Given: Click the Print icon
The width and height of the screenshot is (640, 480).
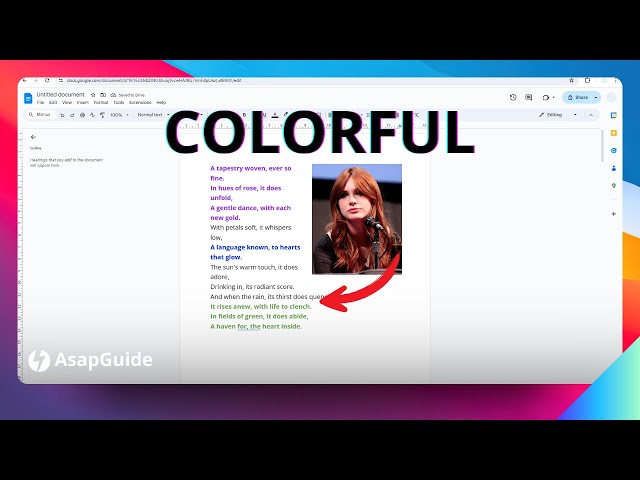Looking at the screenshot, I should 82,115.
